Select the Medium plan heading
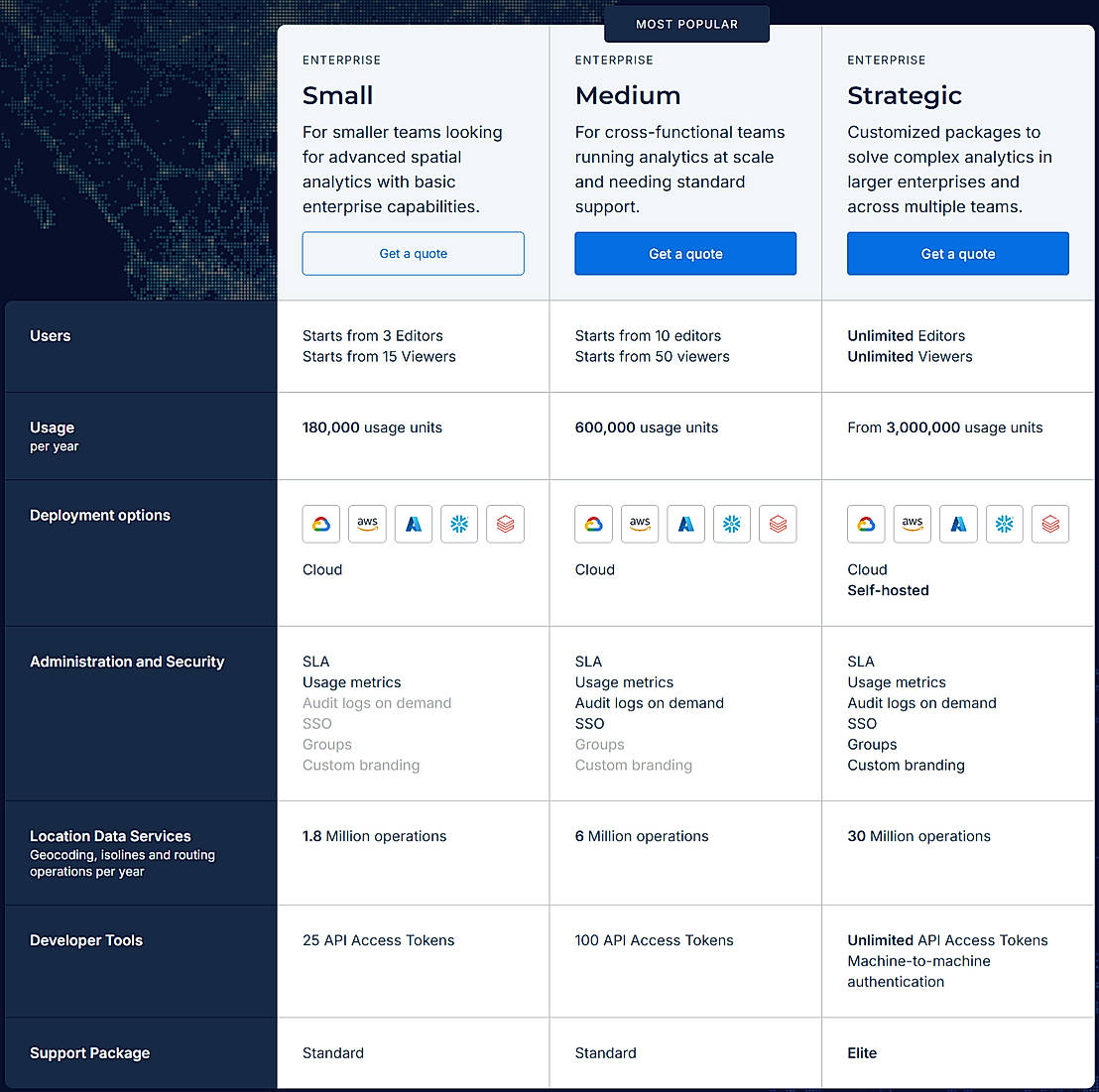The image size is (1099, 1092). 628,95
